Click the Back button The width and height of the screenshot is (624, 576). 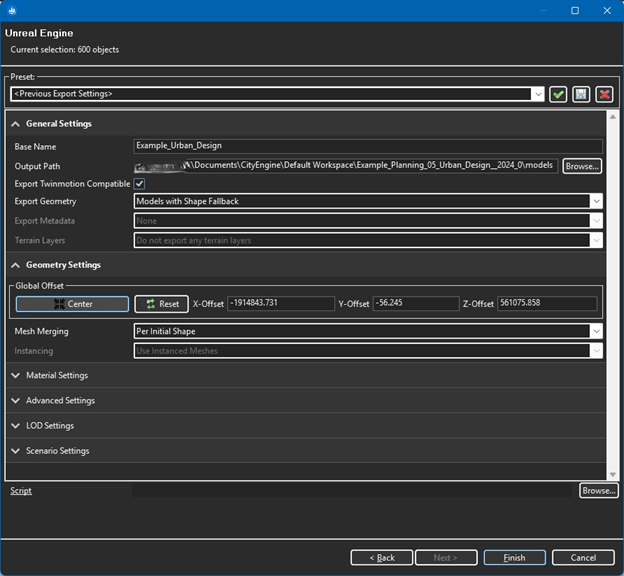(x=382, y=558)
